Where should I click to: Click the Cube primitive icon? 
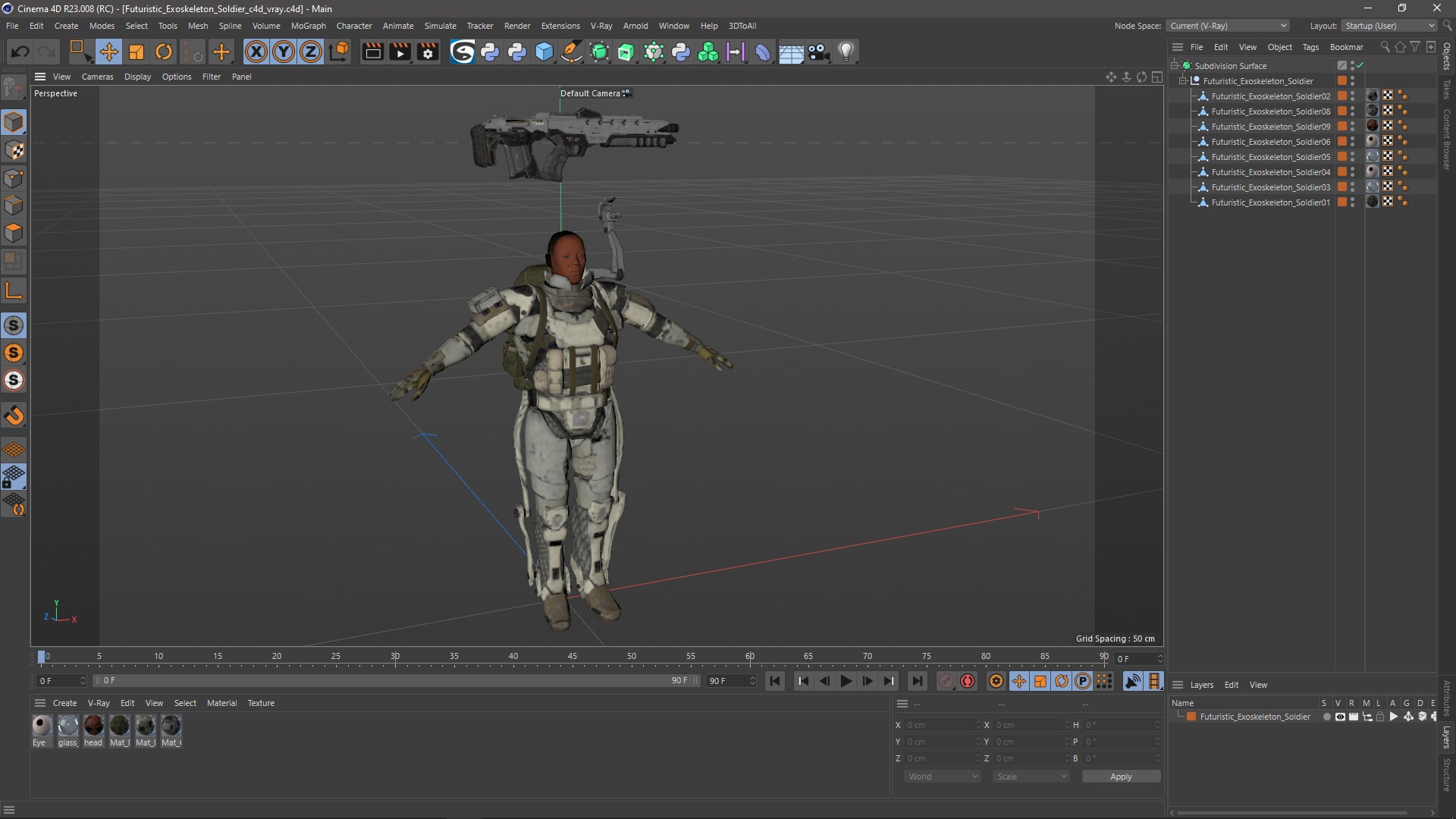(544, 52)
